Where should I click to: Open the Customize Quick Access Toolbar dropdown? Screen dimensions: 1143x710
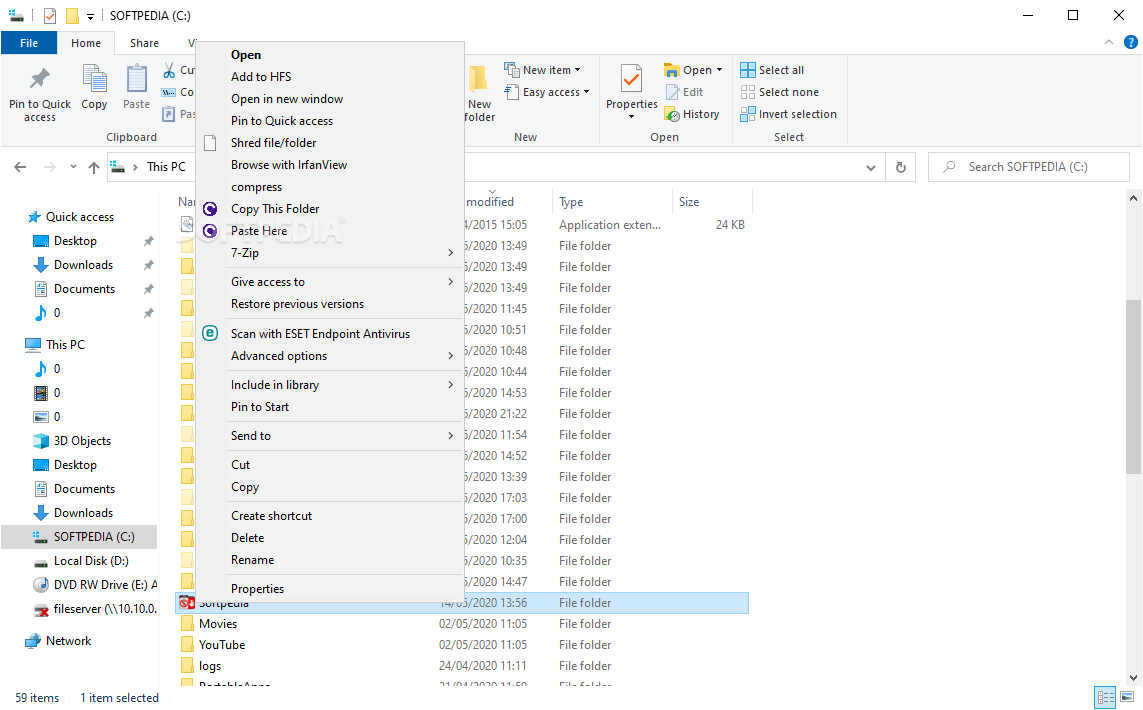pos(90,16)
